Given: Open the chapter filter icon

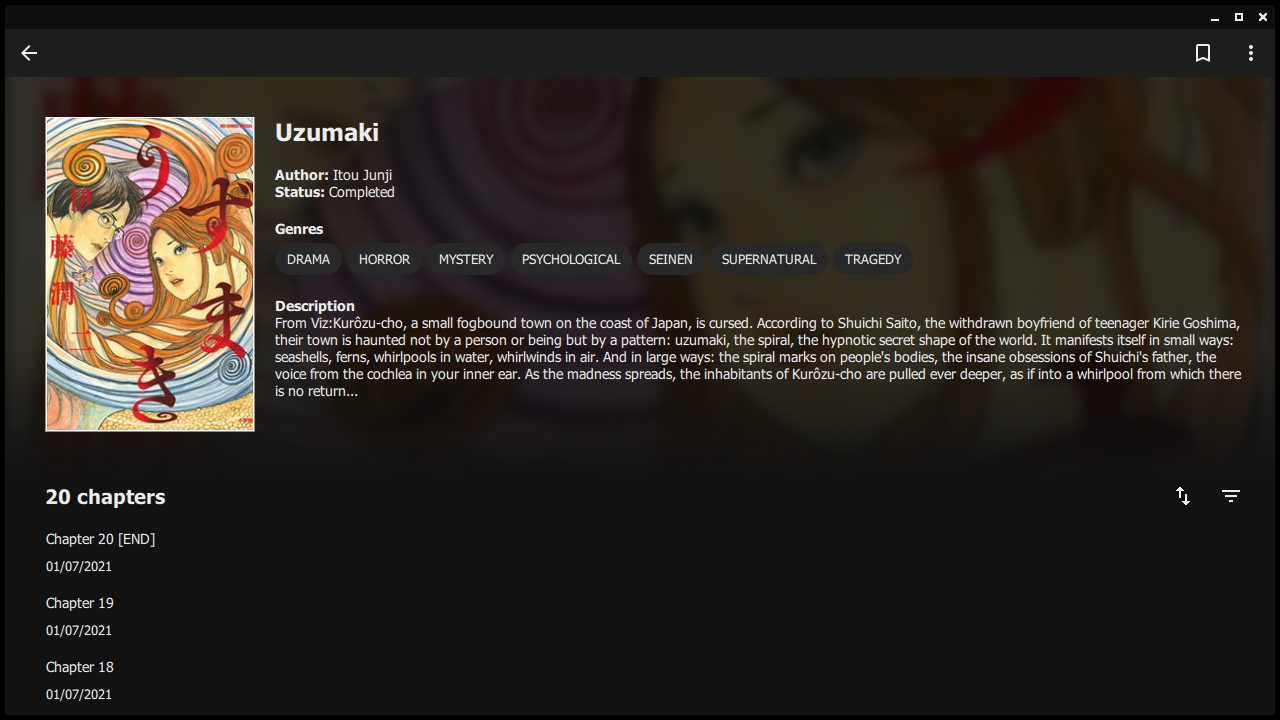Looking at the screenshot, I should [x=1231, y=496].
